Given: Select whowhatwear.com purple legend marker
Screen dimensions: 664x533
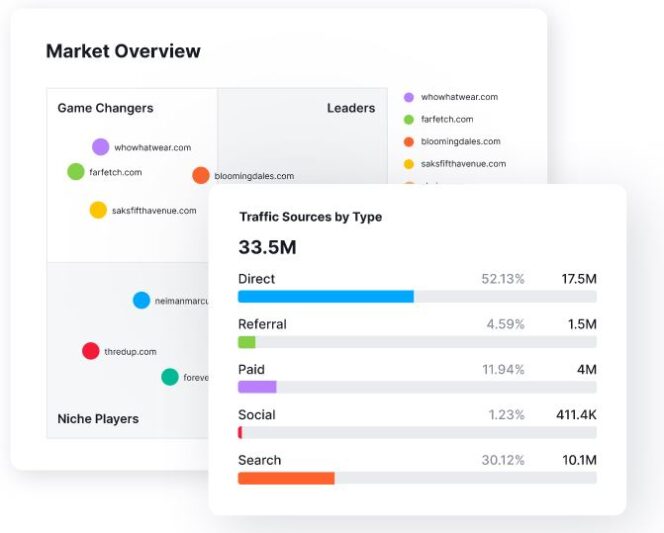Looking at the screenshot, I should click(x=409, y=97).
